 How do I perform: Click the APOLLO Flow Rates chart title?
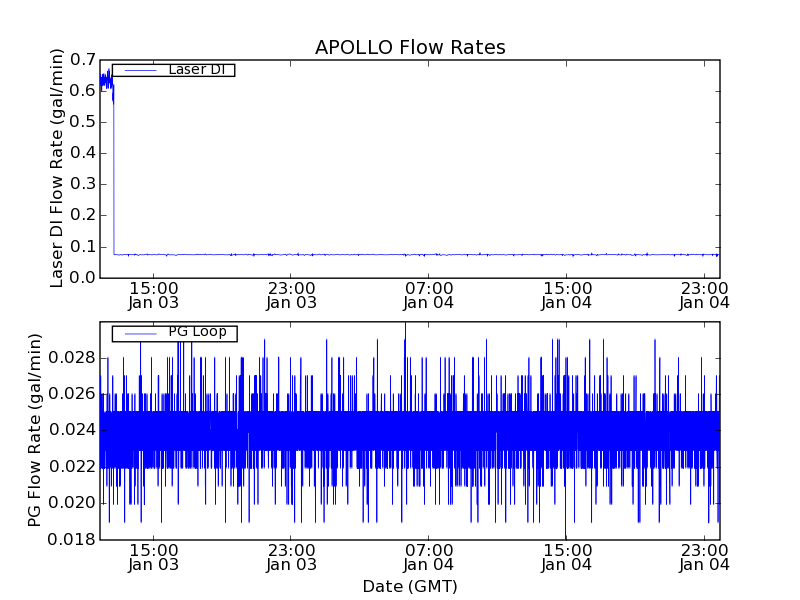[x=410, y=48]
